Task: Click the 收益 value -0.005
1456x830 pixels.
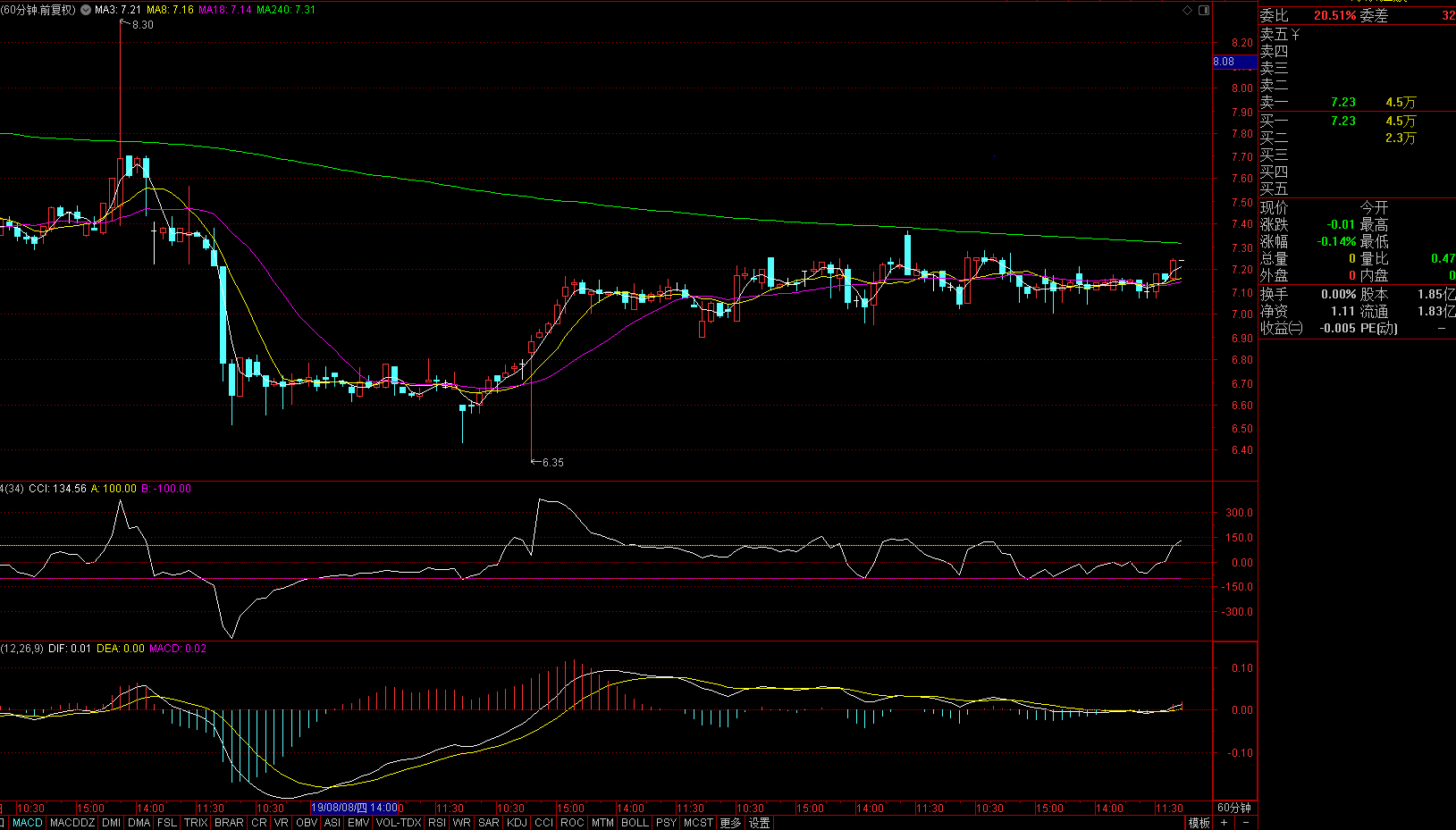Action: coord(1337,328)
